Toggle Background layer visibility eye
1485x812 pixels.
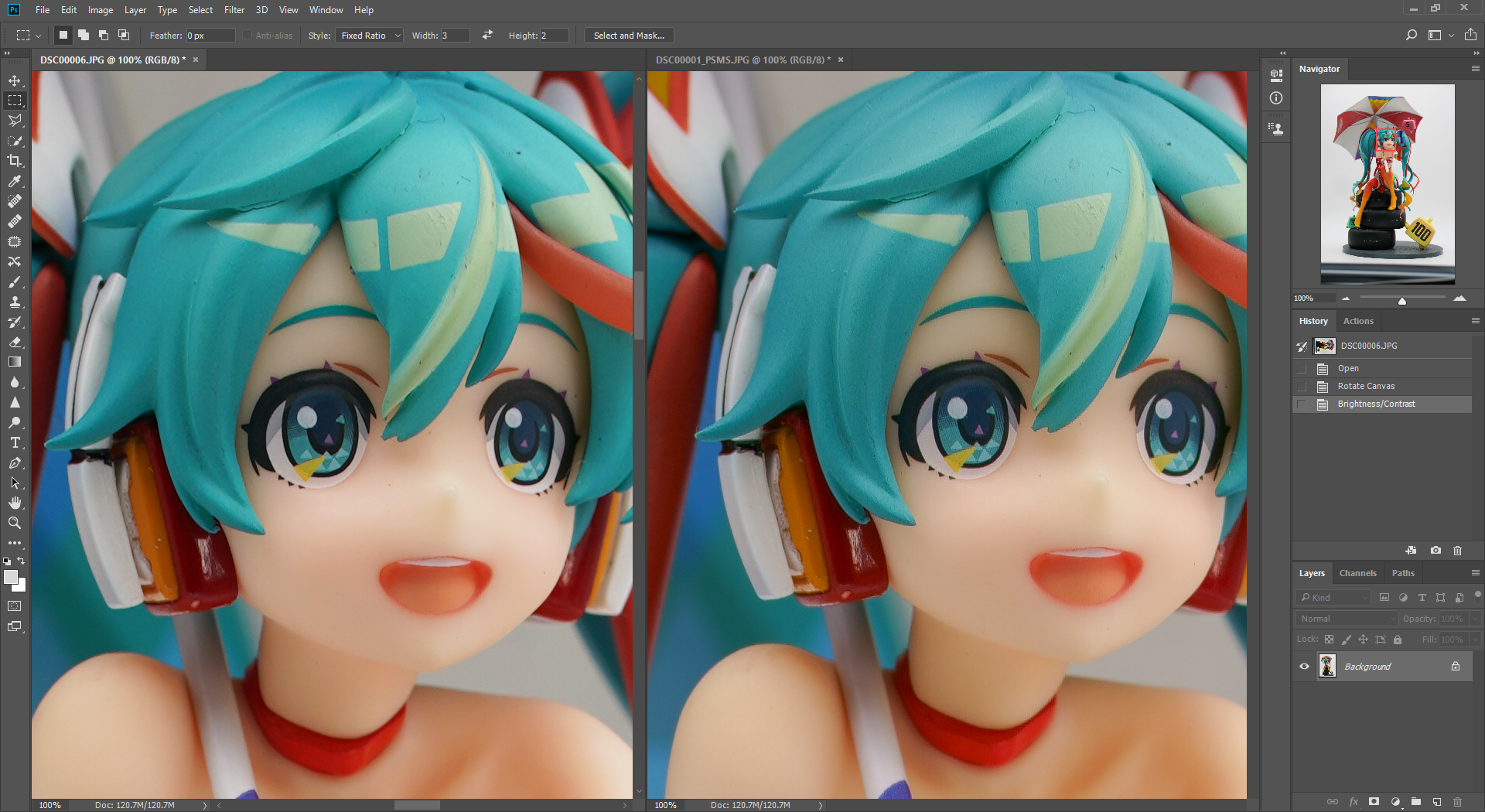[1304, 667]
